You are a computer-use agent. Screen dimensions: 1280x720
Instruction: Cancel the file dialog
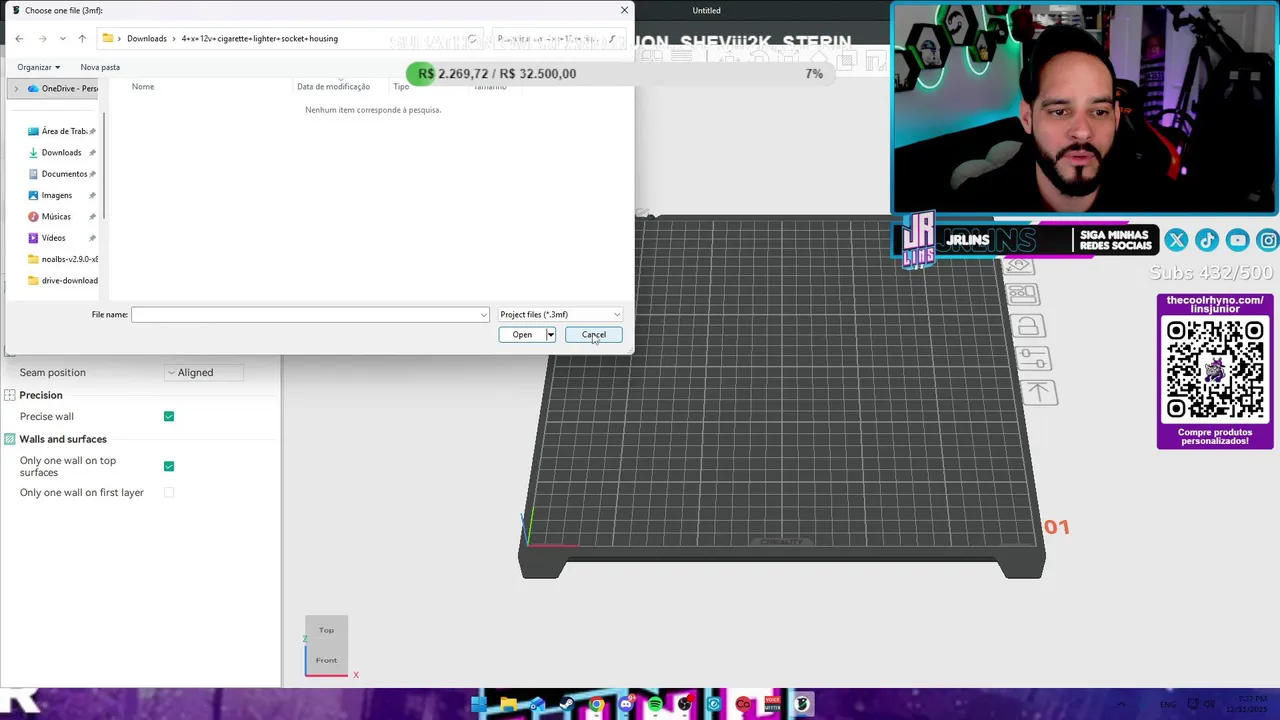click(594, 334)
